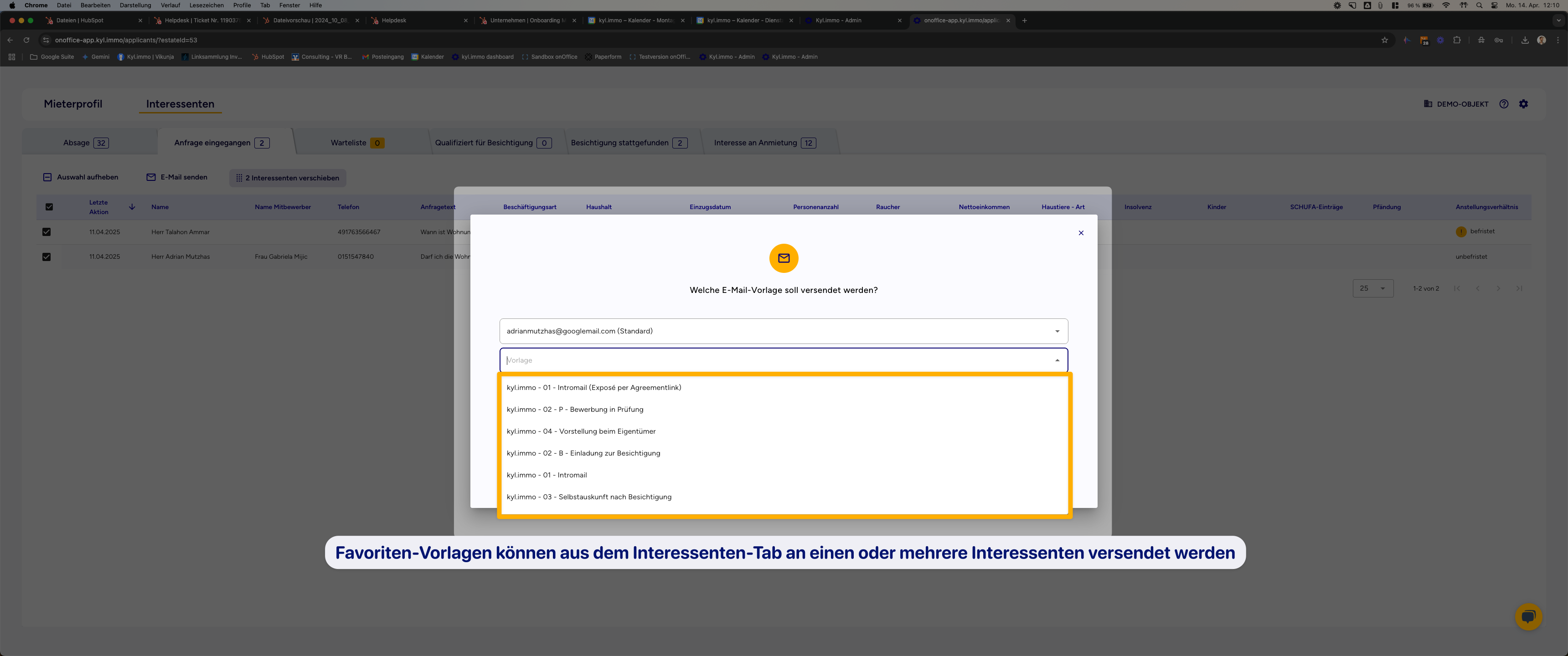The height and width of the screenshot is (656, 1568).
Task: Open the chat support bubble bottom right
Action: click(x=1528, y=616)
